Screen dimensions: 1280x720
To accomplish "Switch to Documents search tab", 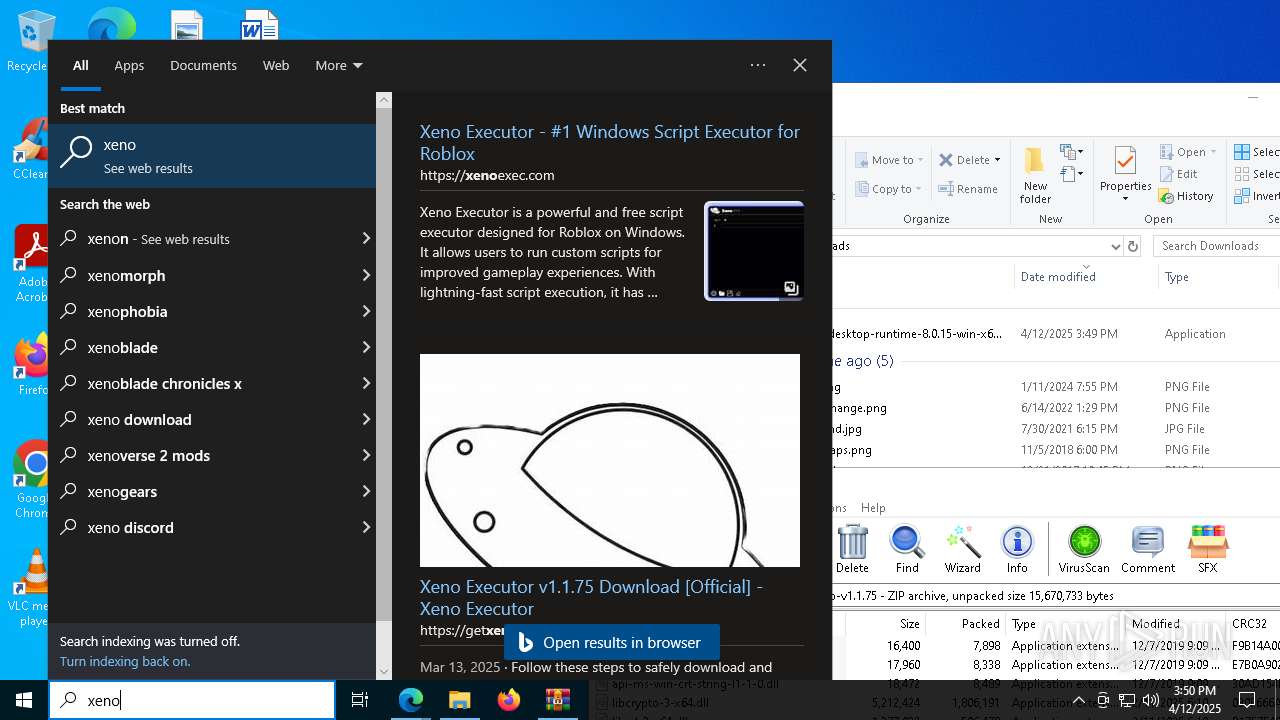I will click(203, 65).
